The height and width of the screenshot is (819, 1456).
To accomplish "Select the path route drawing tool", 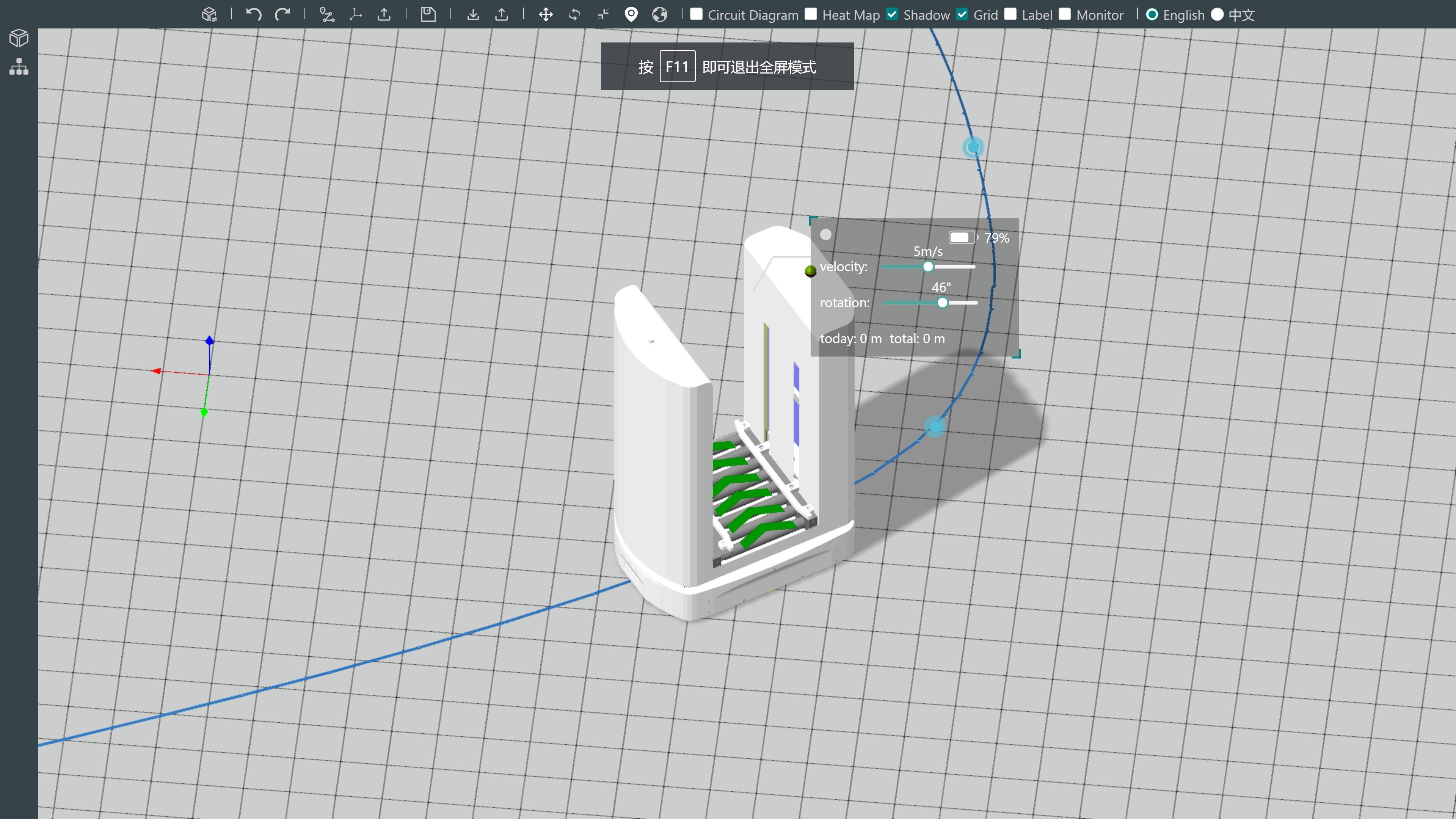I will tap(327, 15).
